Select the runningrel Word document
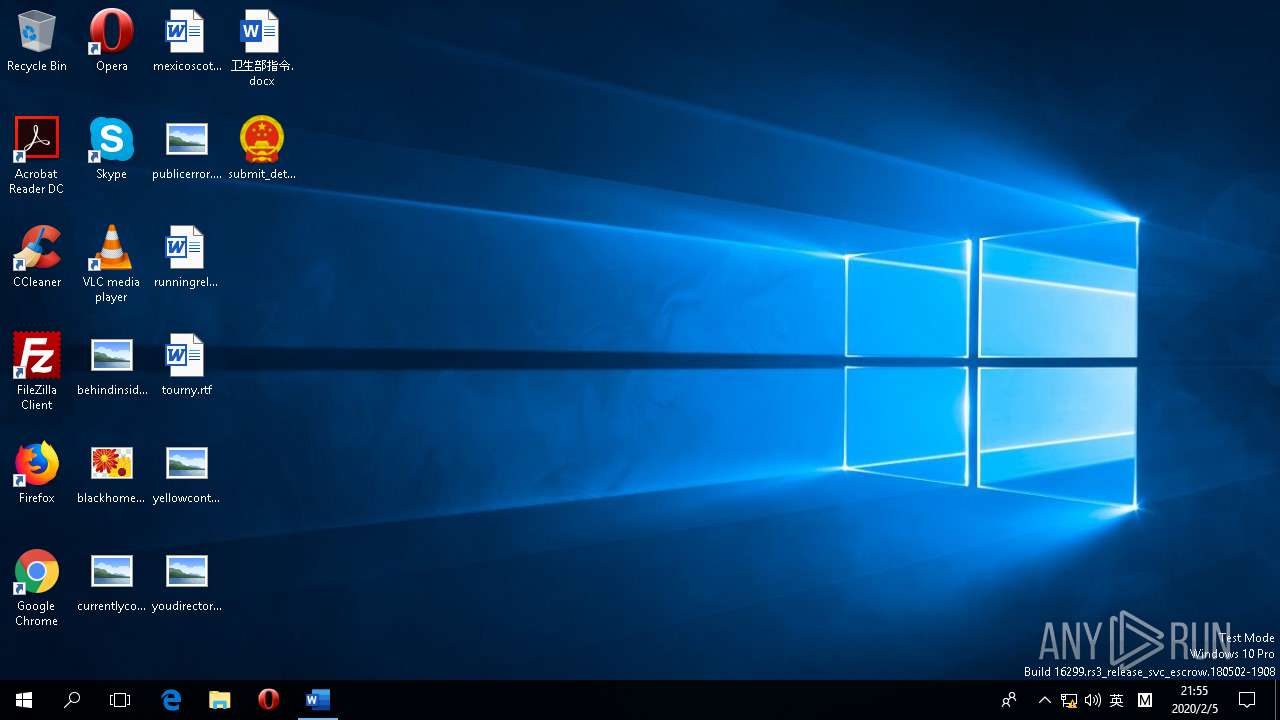The width and height of the screenshot is (1280, 720). (186, 257)
